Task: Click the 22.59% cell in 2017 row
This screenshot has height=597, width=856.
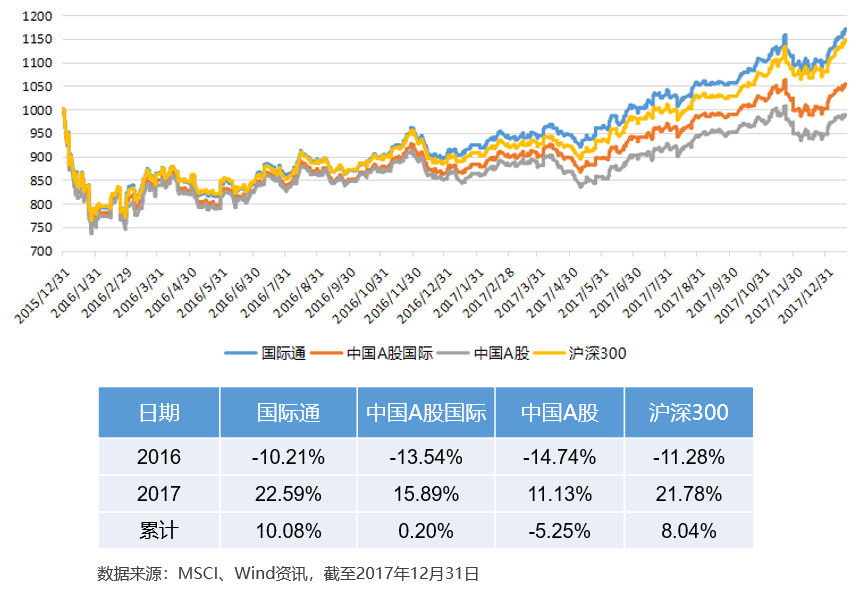Action: coord(288,494)
